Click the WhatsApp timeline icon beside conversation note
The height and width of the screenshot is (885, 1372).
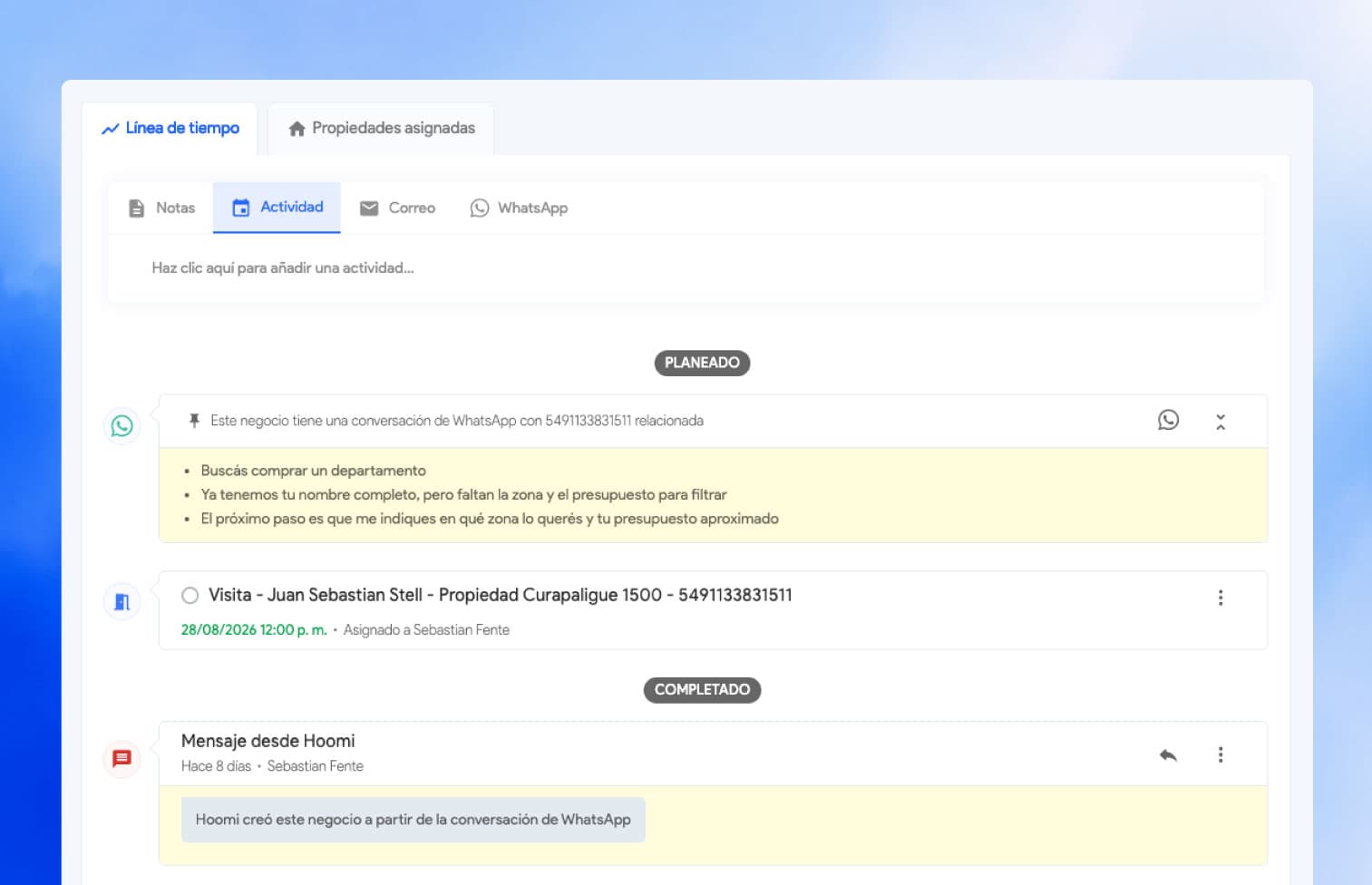tap(122, 425)
